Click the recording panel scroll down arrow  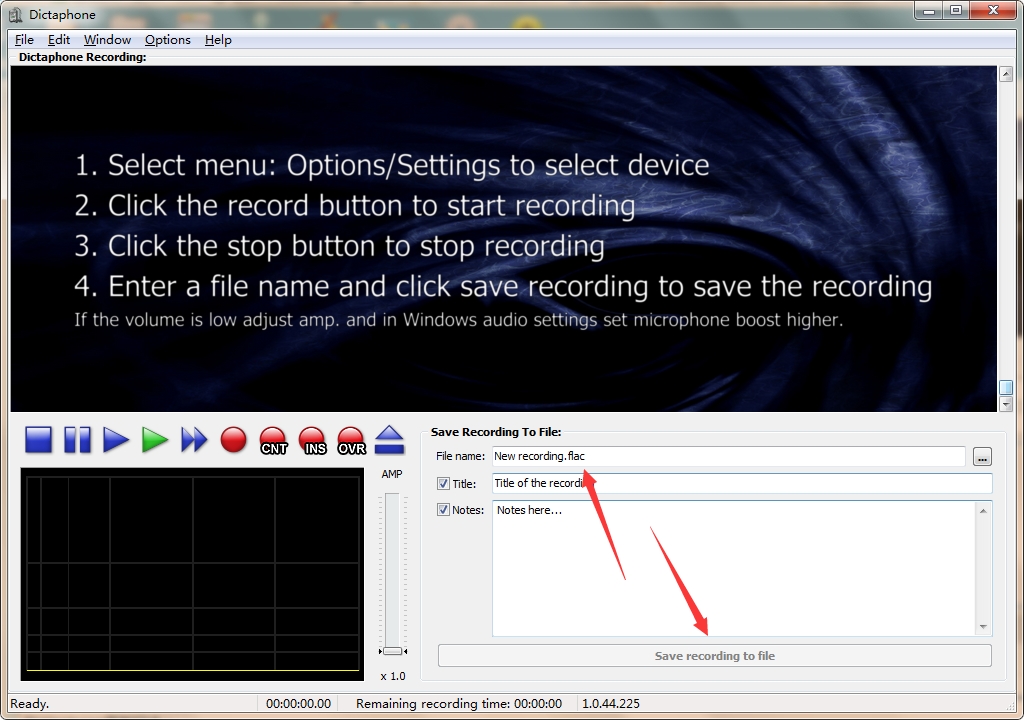tap(1006, 404)
